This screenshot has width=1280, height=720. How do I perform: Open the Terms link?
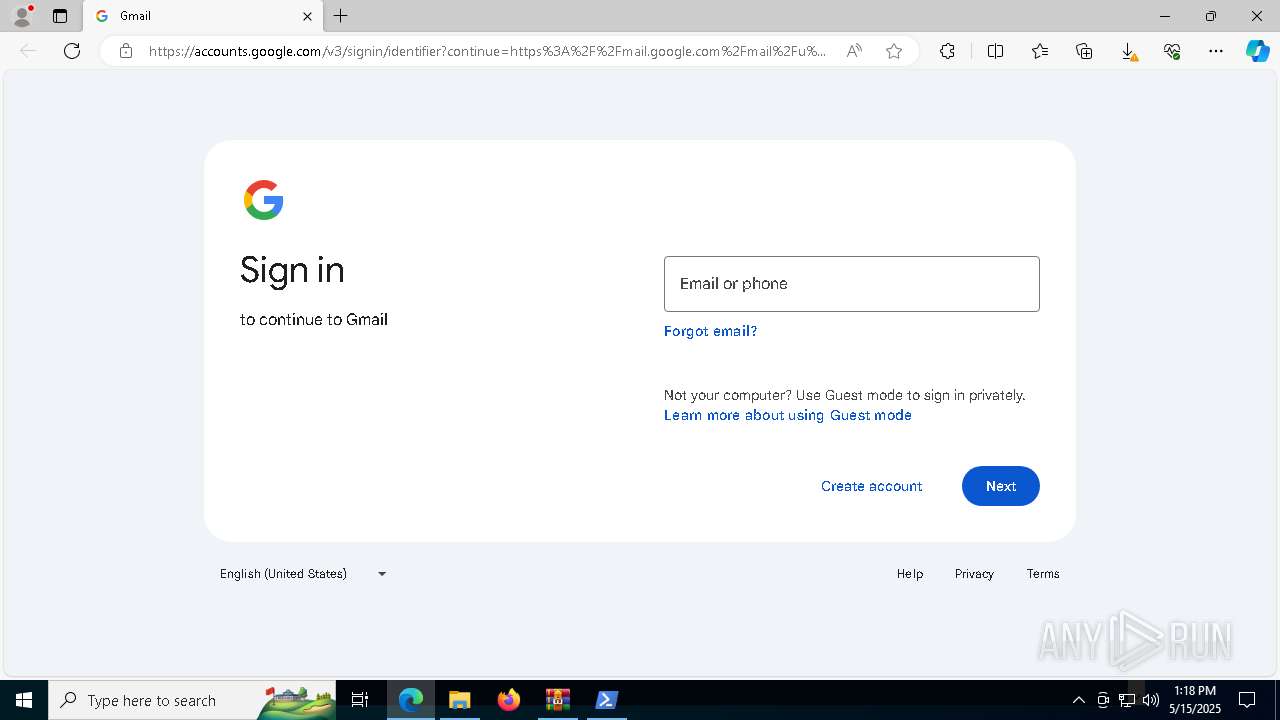[1043, 574]
